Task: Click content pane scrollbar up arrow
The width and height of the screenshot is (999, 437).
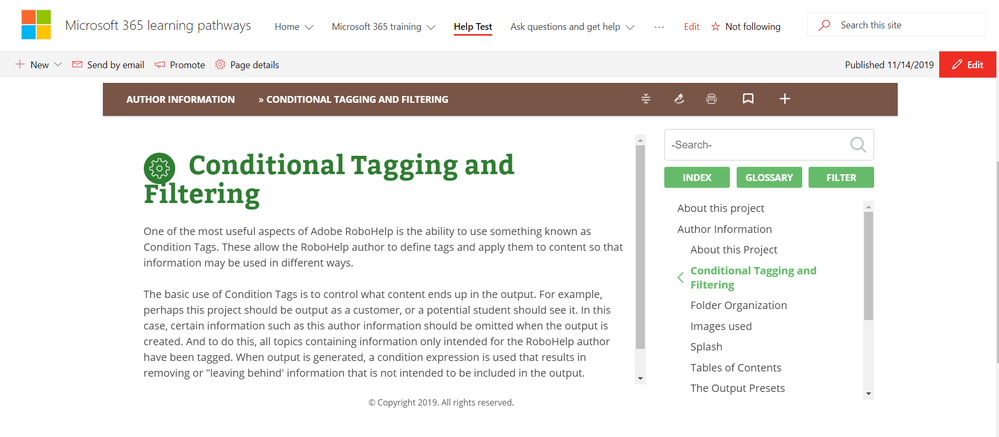Action: 641,140
